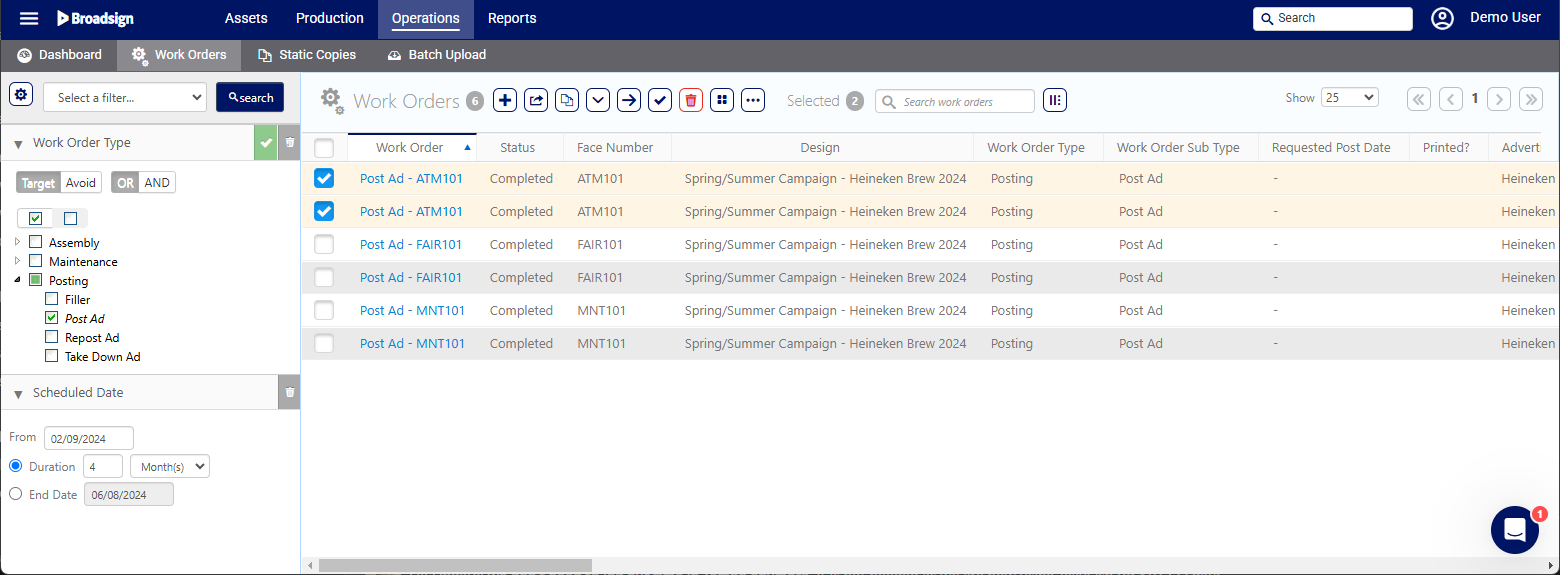Check the Repost Ad checkbox
1560x575 pixels.
52,337
